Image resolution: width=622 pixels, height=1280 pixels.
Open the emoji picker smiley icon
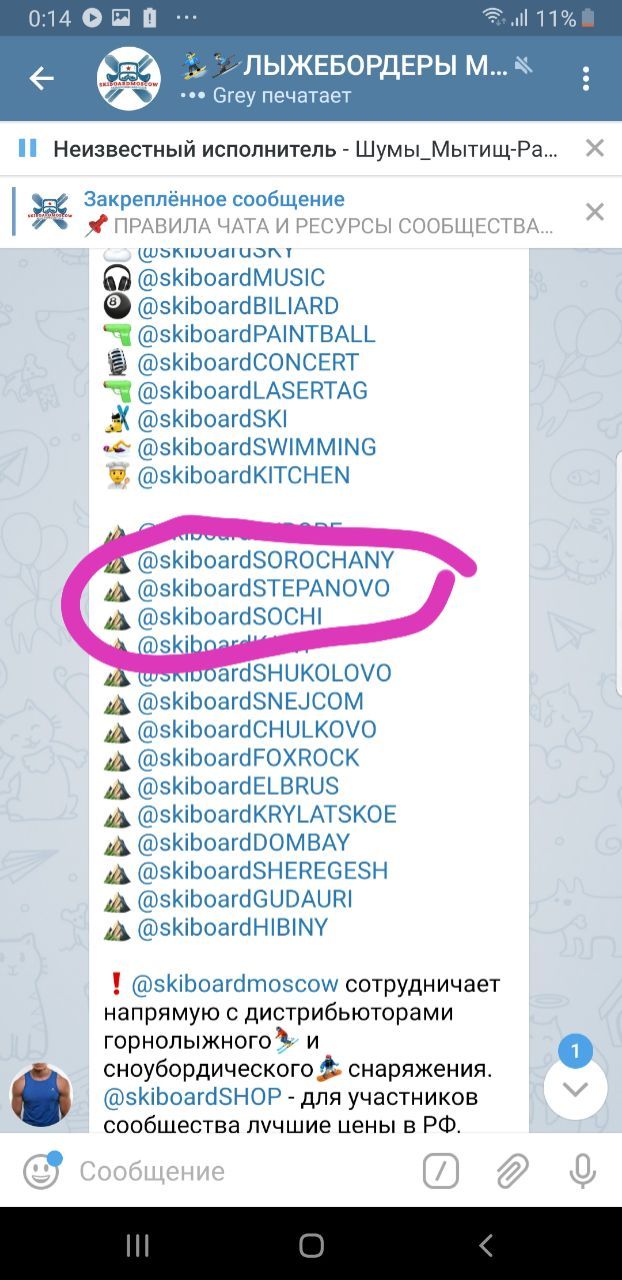(x=41, y=1171)
